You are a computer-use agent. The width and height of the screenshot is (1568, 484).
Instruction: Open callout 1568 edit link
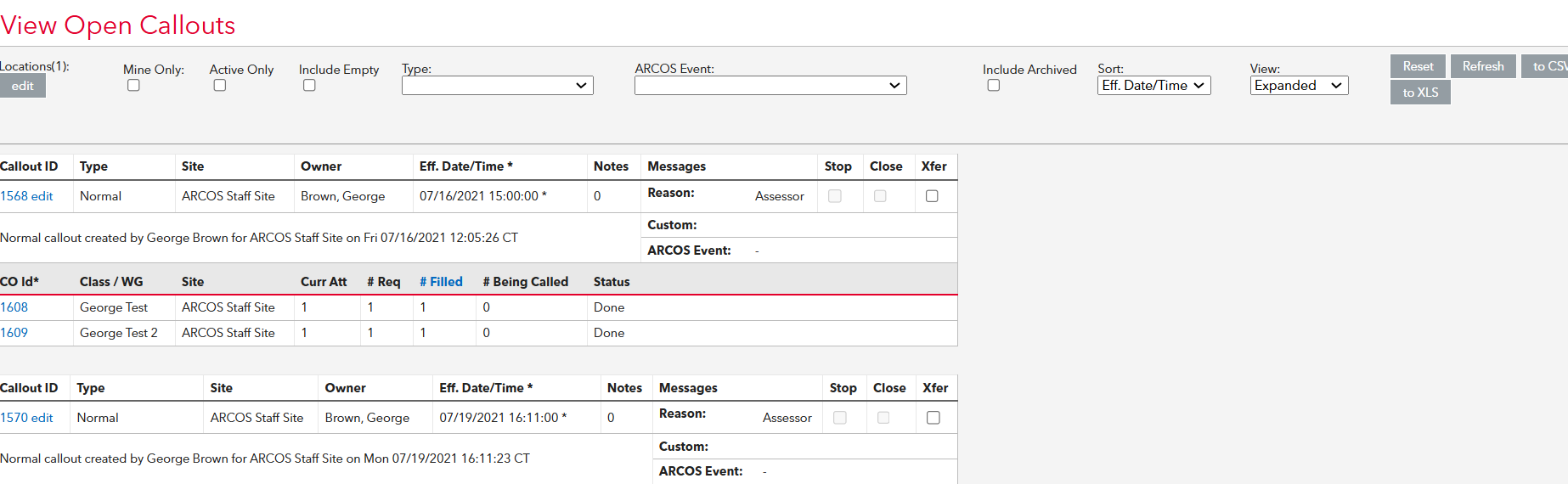click(x=26, y=196)
